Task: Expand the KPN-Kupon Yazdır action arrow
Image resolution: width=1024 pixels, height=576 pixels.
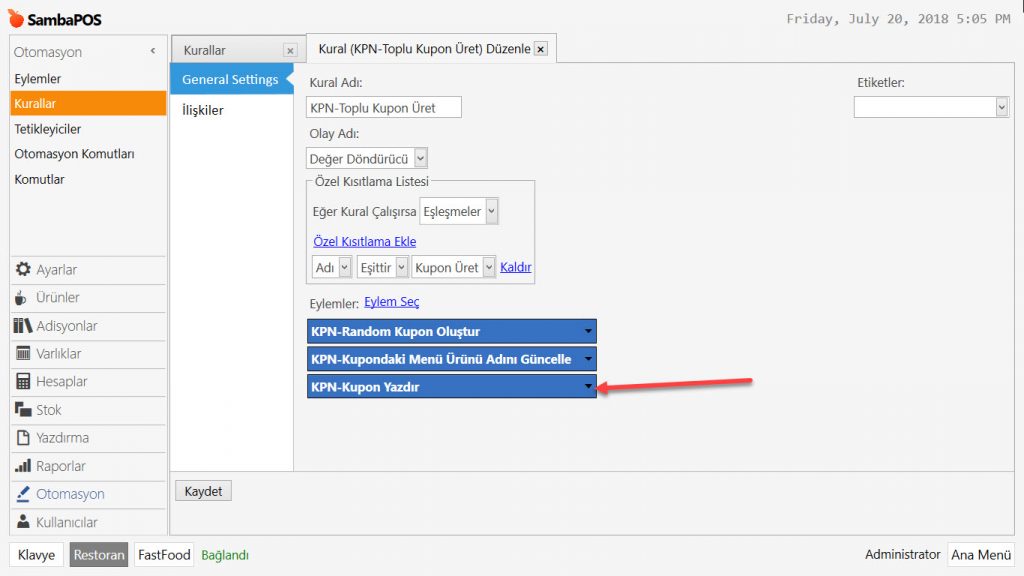Action: coord(588,387)
